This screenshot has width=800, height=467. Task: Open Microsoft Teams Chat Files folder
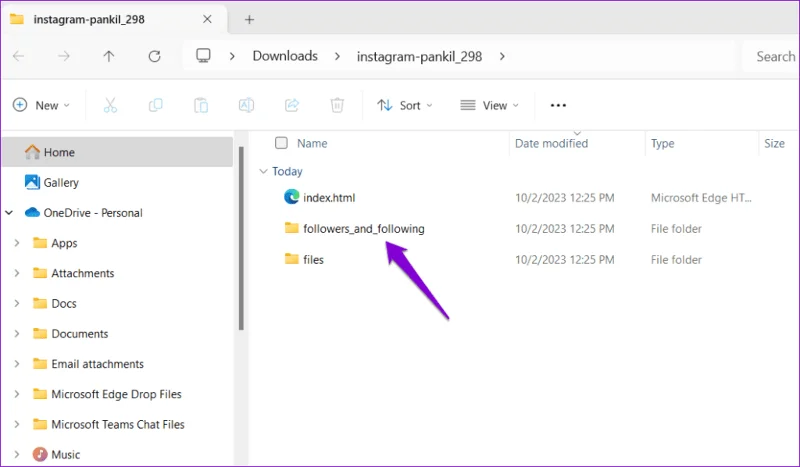click(x=118, y=424)
